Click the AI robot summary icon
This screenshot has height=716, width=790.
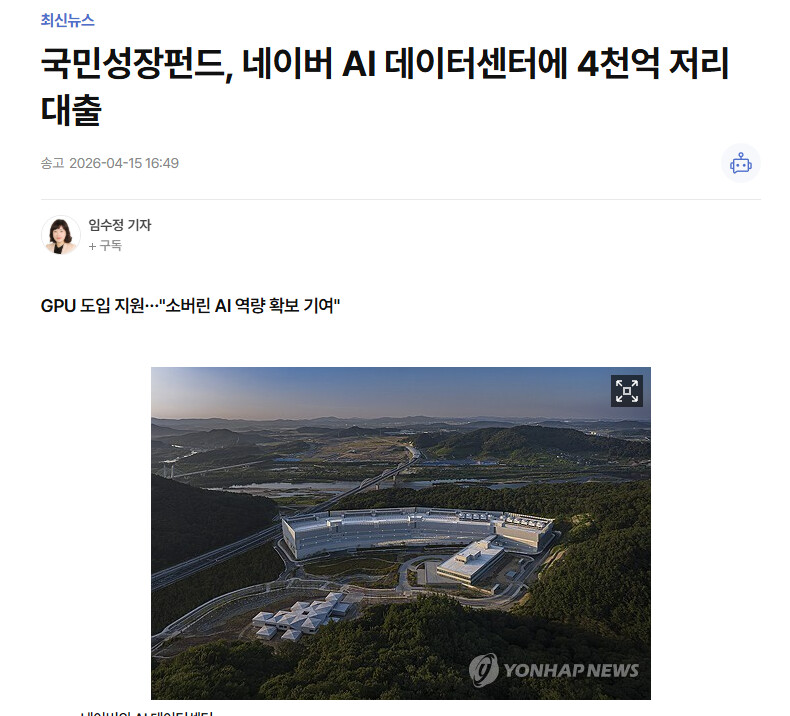[741, 163]
